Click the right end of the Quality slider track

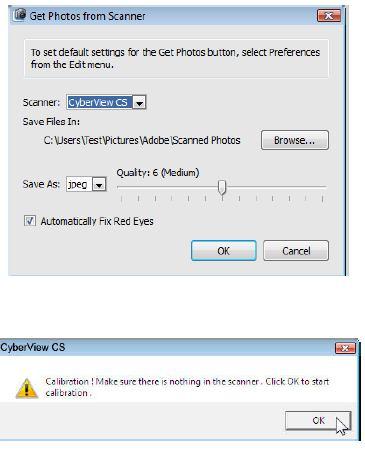pyautogui.click(x=323, y=187)
